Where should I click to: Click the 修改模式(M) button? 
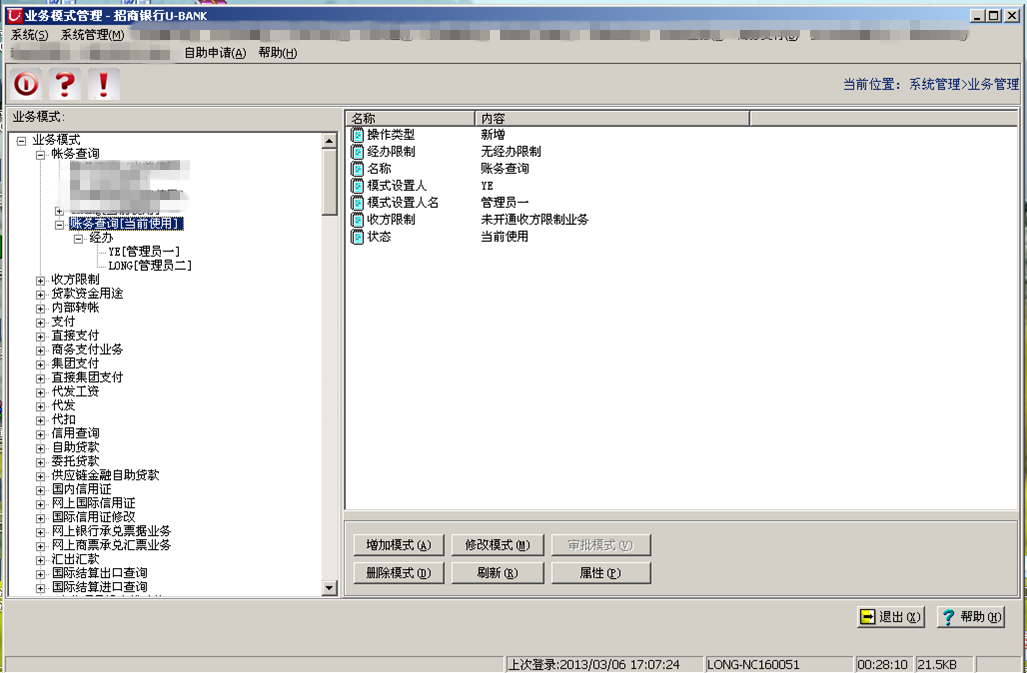(x=498, y=545)
